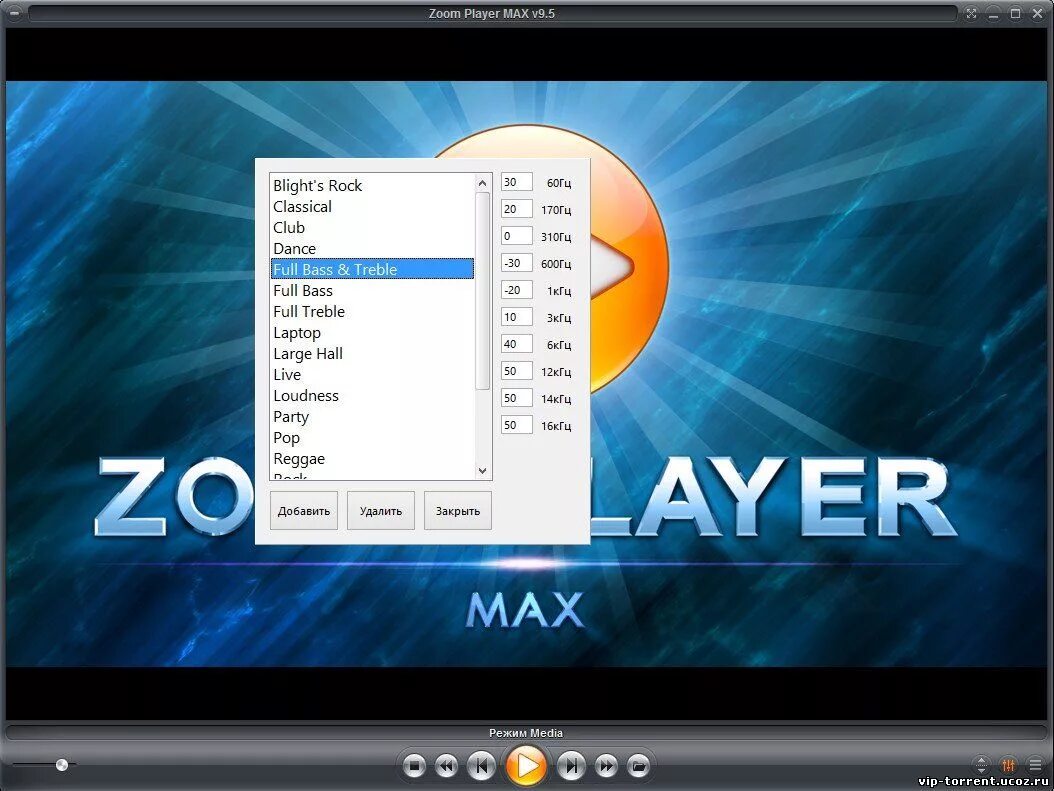
Task: Minimize the Zoom Player window
Action: pos(993,14)
